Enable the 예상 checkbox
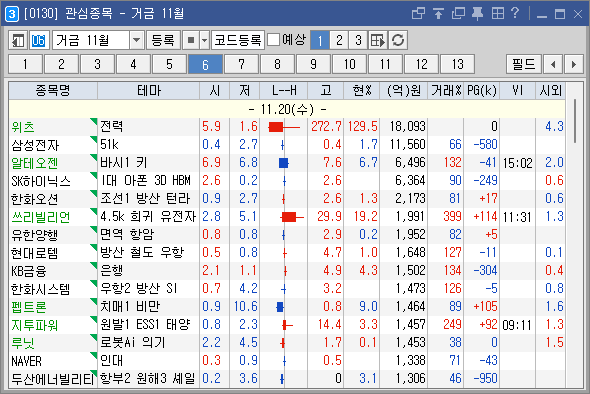This screenshot has width=590, height=394. pos(274,40)
